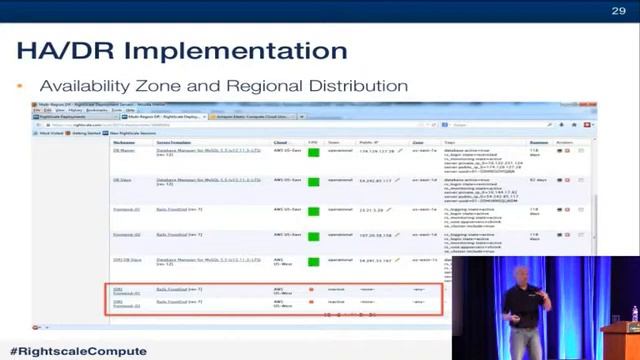Image resolution: width=640 pixels, height=360 pixels.
Task: Open the Bookmarks menu
Action: 97,110
